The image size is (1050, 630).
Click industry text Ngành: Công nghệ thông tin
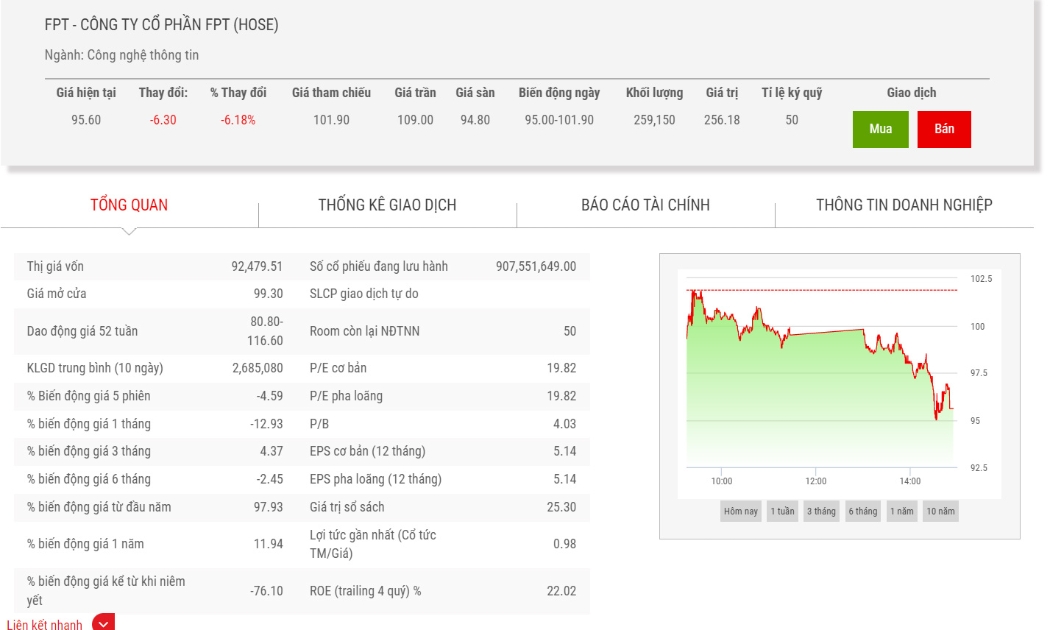122,55
